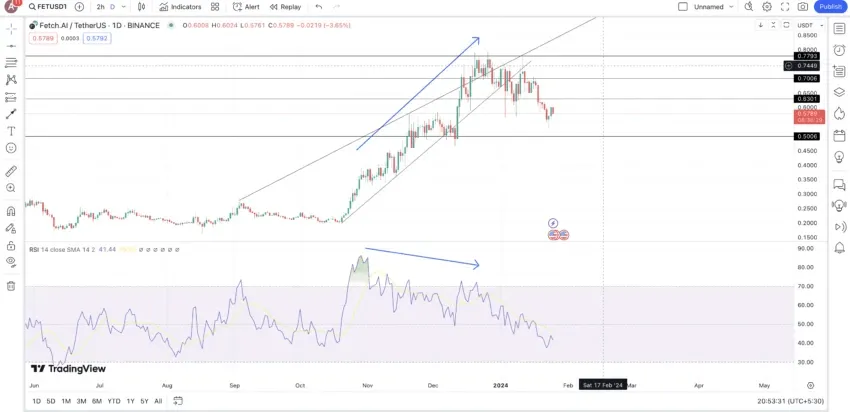Open the FETUSD1 symbol search
This screenshot has height=412, width=850.
click(48, 7)
